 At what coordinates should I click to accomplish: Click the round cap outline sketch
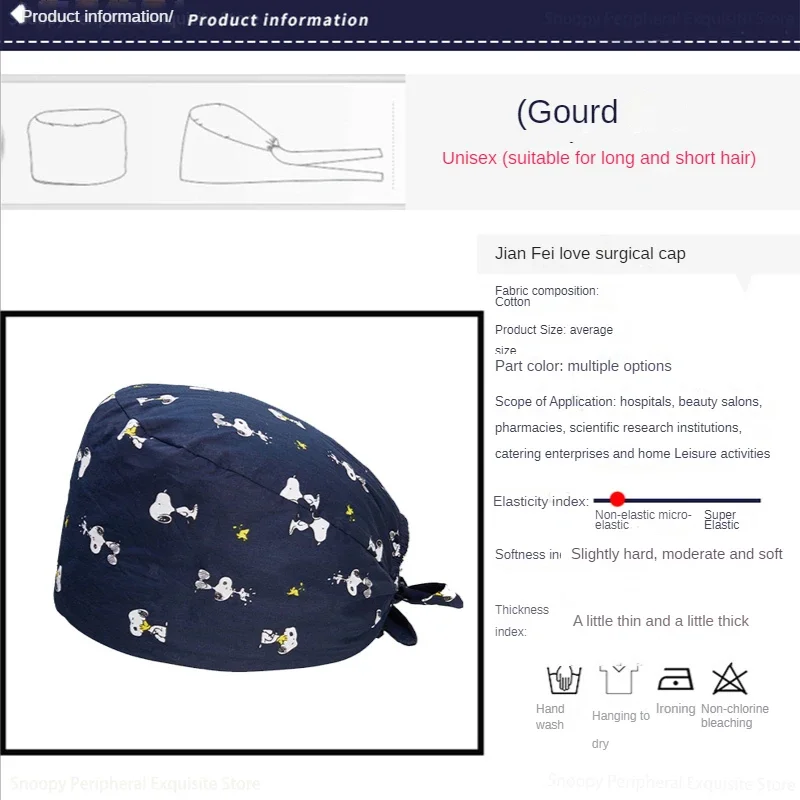coord(77,146)
